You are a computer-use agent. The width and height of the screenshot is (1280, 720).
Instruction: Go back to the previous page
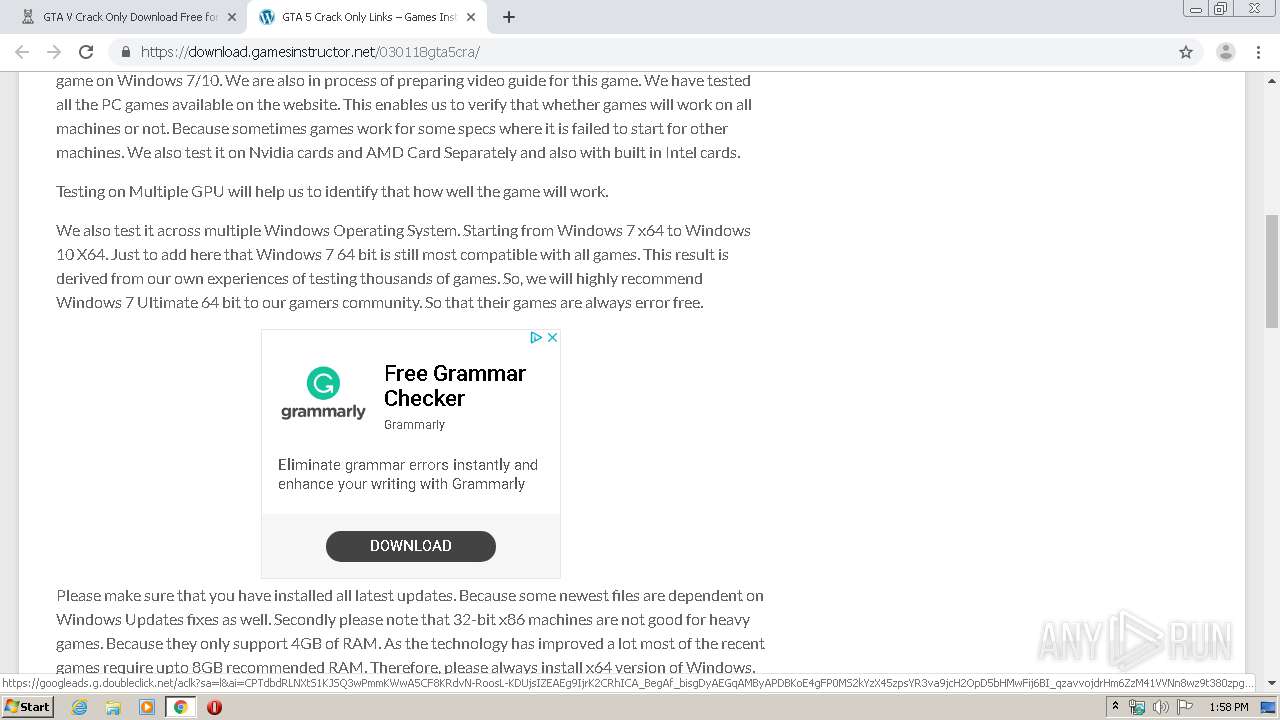click(22, 52)
